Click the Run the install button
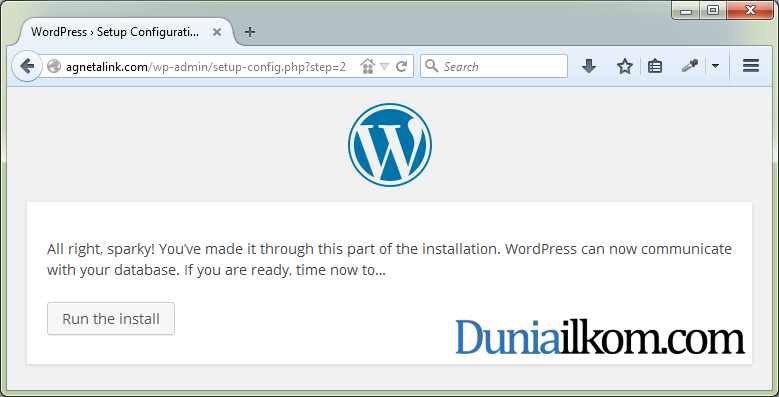Screen dimensions: 779x397 click(111, 318)
